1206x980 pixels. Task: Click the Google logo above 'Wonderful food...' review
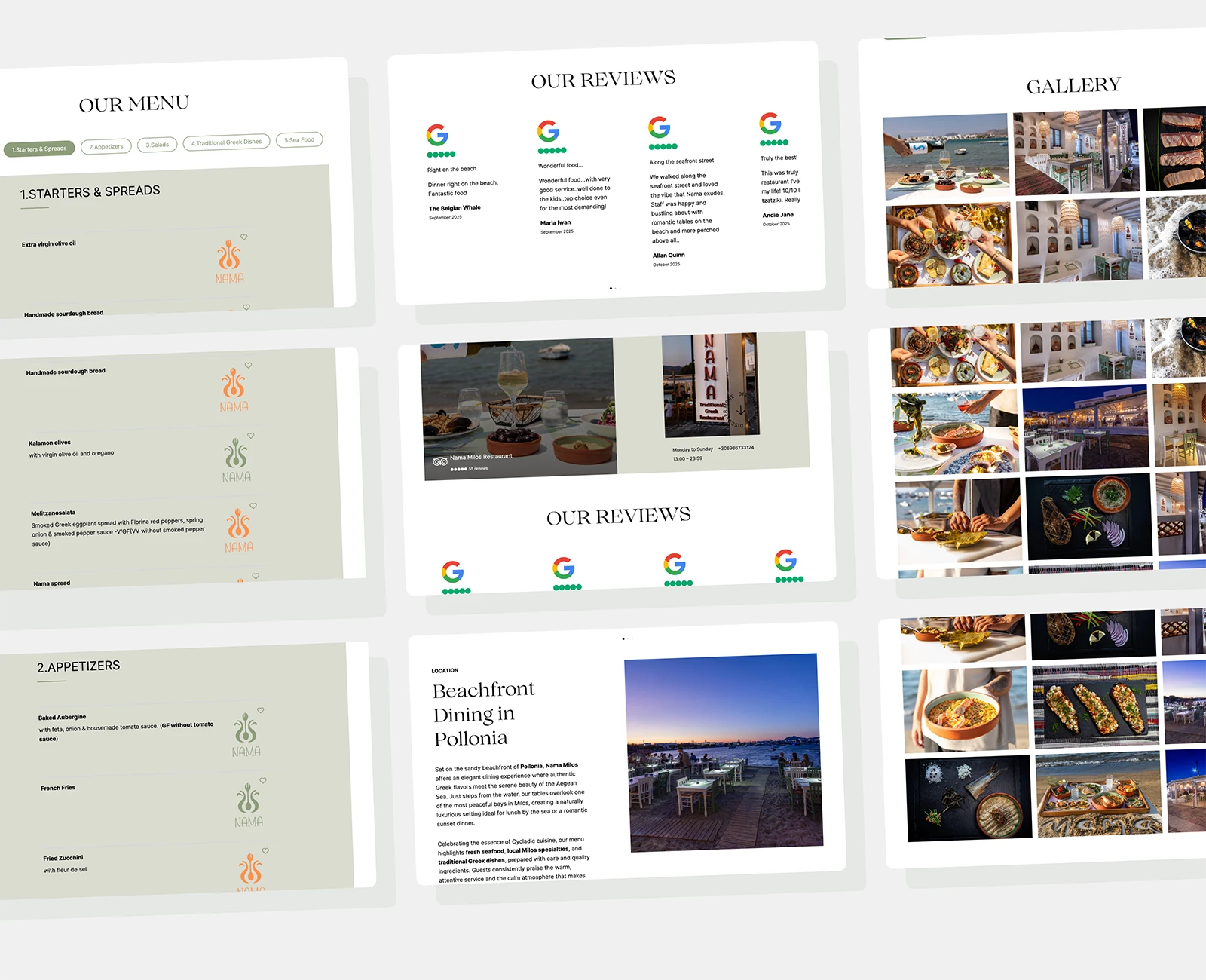click(548, 131)
